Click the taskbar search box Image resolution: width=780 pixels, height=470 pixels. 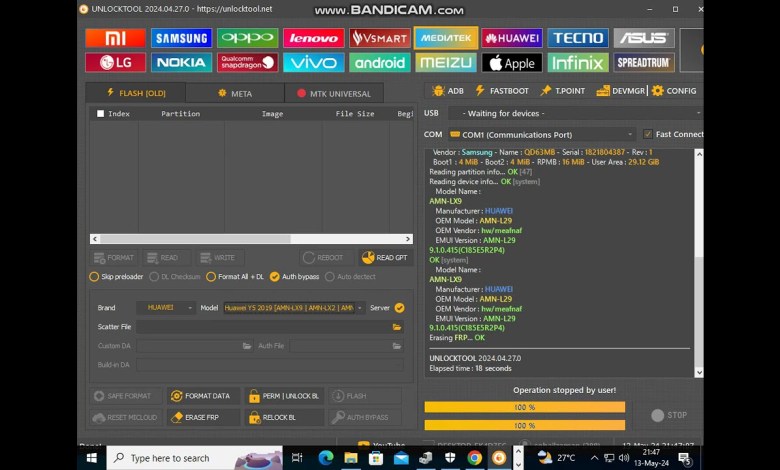tap(195, 458)
